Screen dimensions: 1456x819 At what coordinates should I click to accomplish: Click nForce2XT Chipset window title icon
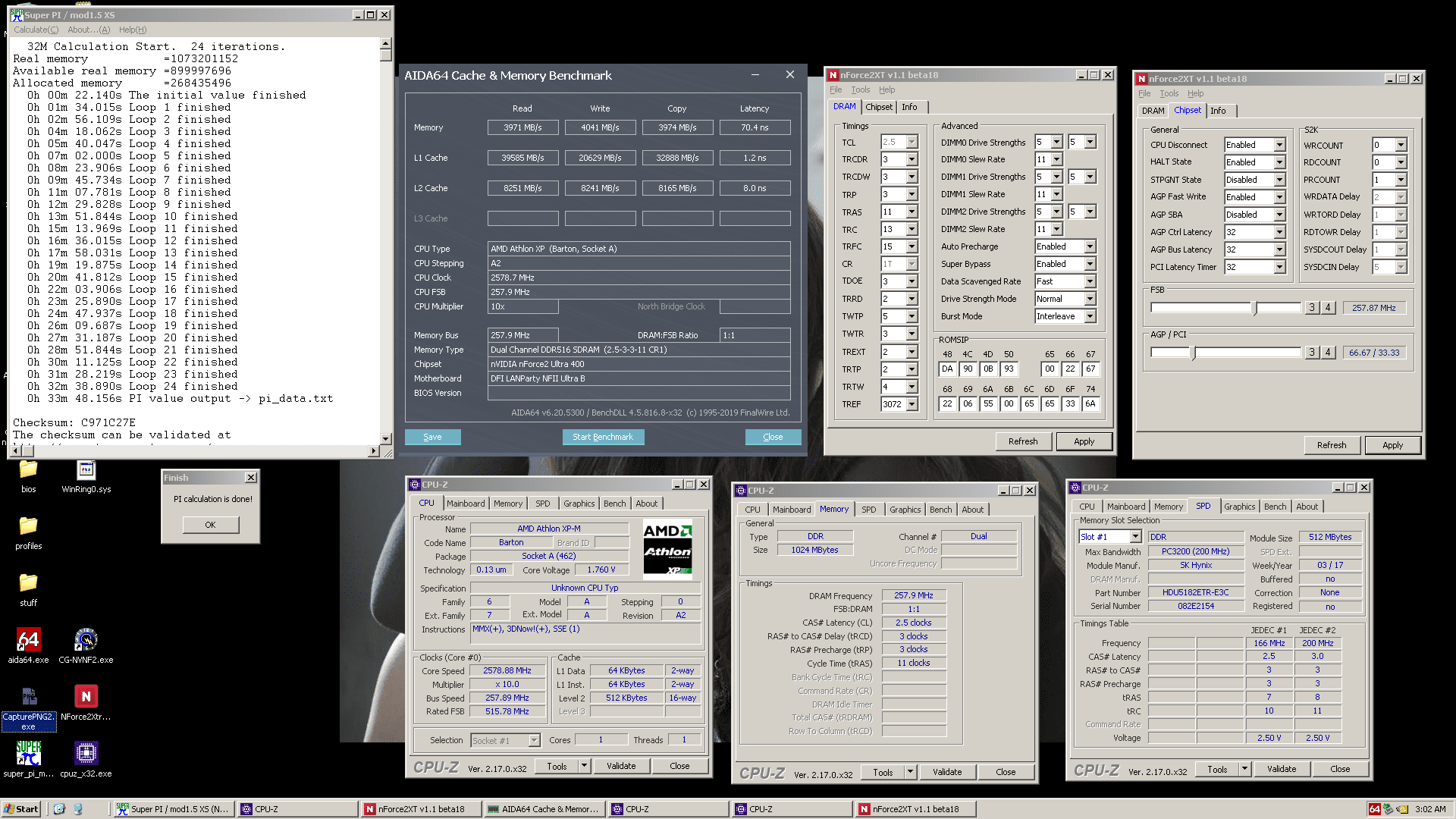[x=1141, y=79]
